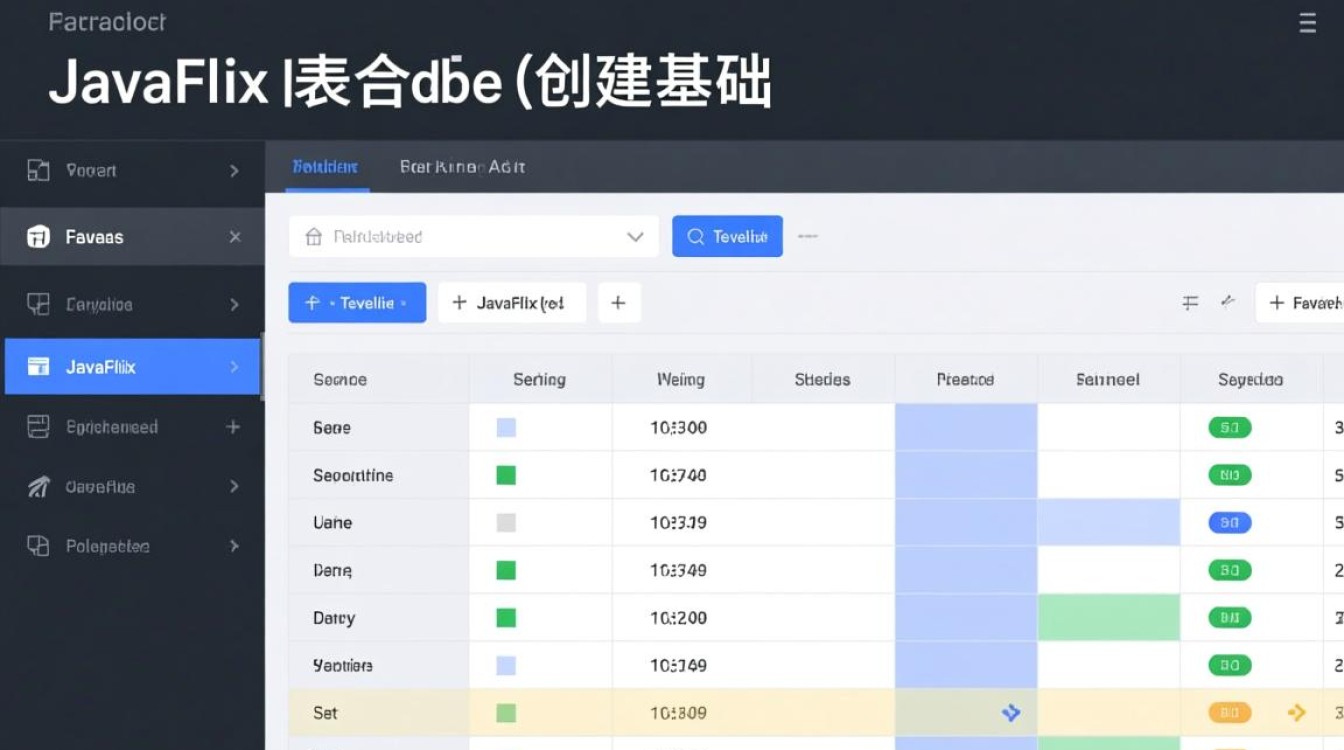1344x750 pixels.
Task: Select the Brat Kineo Adit tab
Action: pos(461,166)
